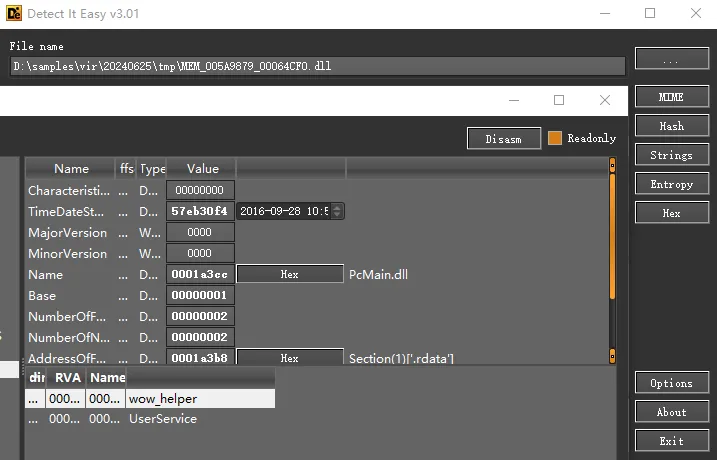Toggle the Readonly checkbox

pyautogui.click(x=555, y=138)
